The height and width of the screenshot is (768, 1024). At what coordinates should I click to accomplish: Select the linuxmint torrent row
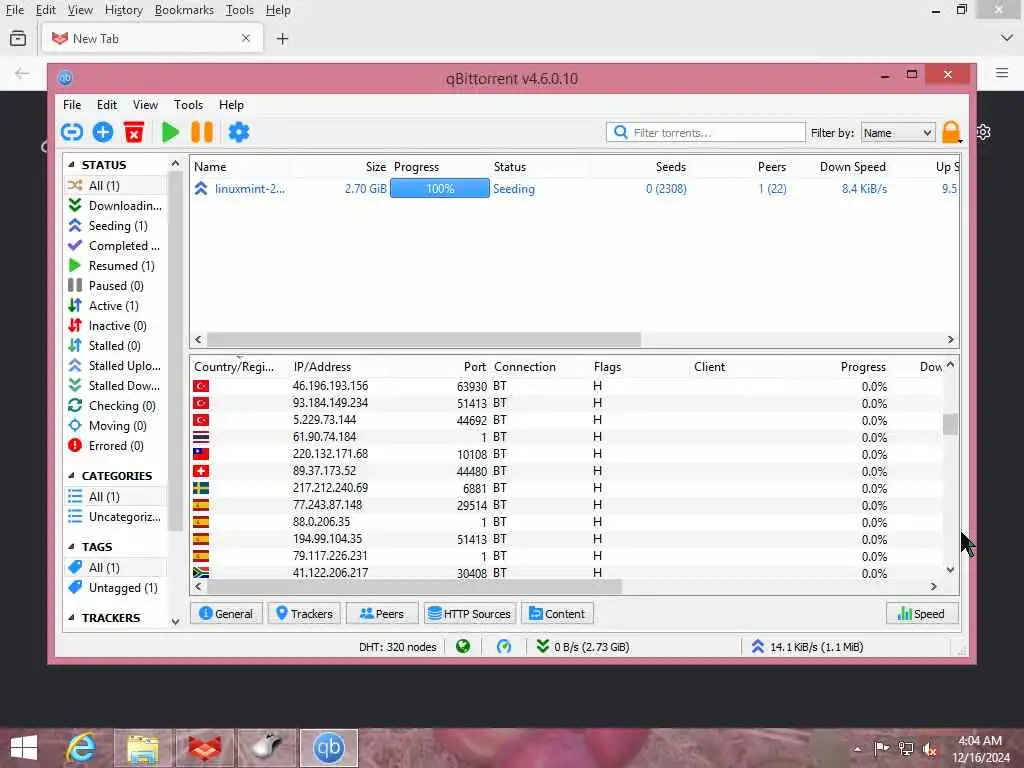click(575, 189)
